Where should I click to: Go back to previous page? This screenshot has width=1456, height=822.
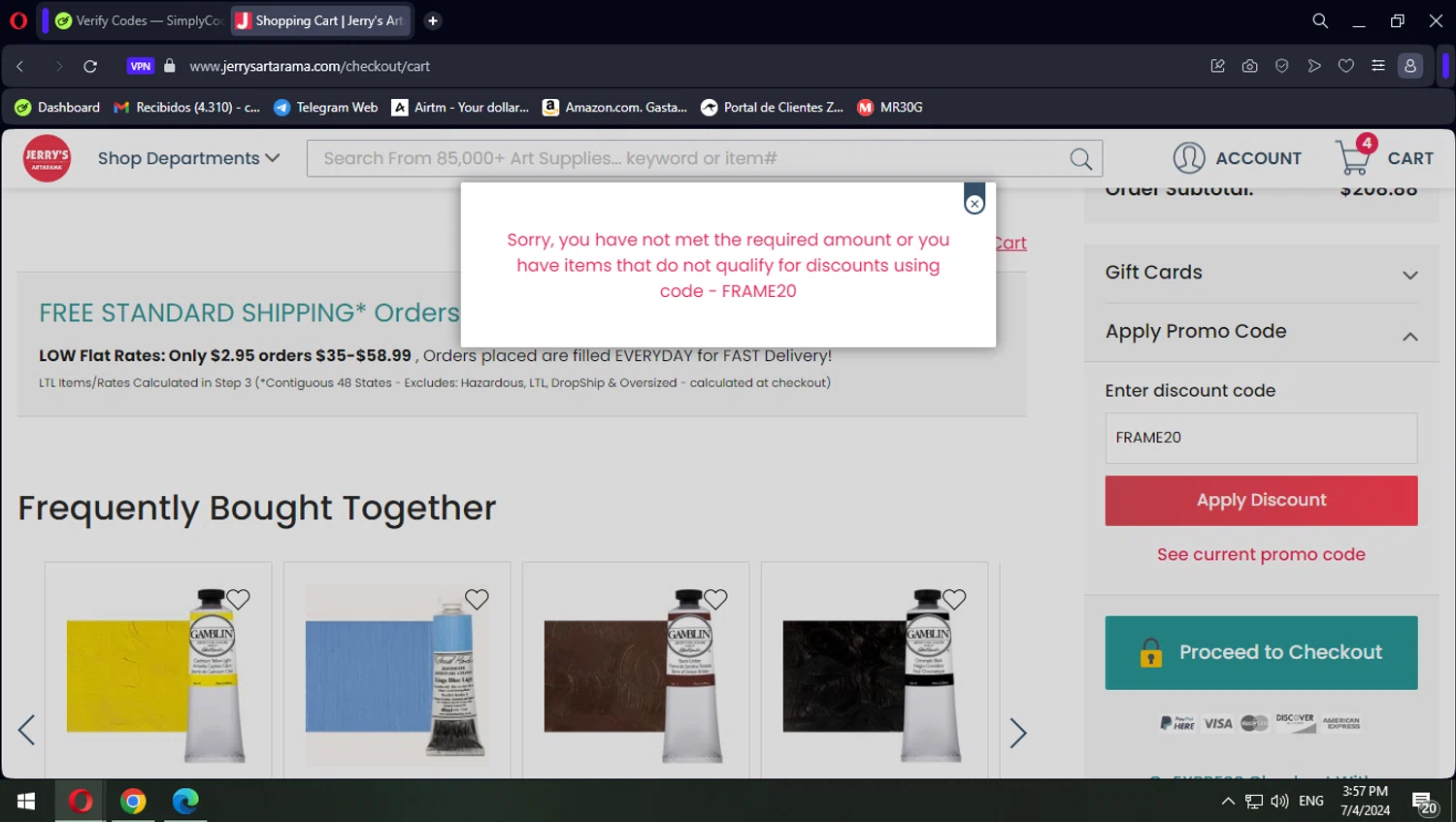[x=20, y=66]
